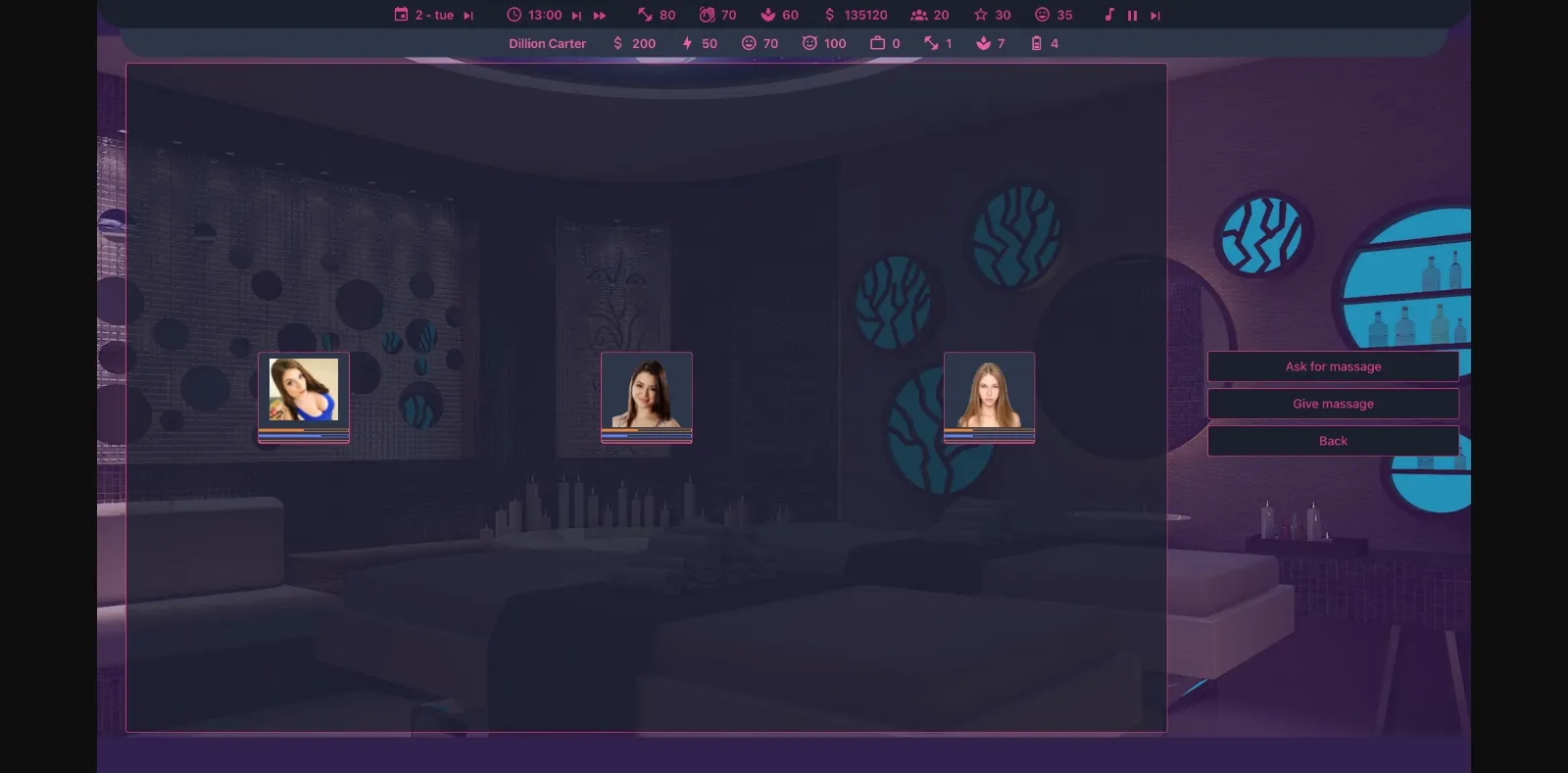Select the Give massage option

1333,404
